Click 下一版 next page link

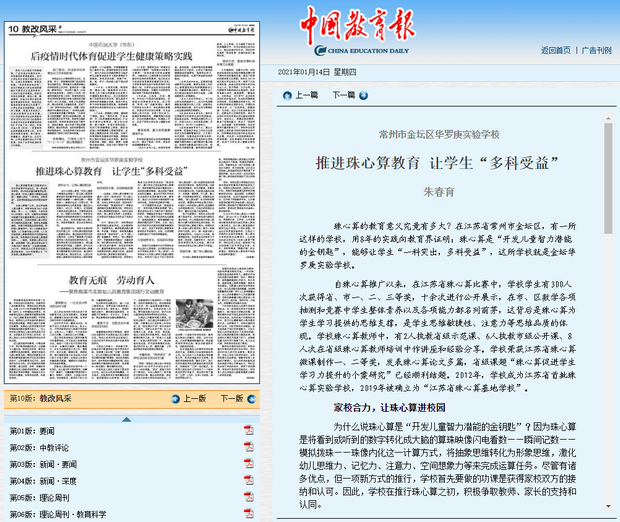click(232, 399)
